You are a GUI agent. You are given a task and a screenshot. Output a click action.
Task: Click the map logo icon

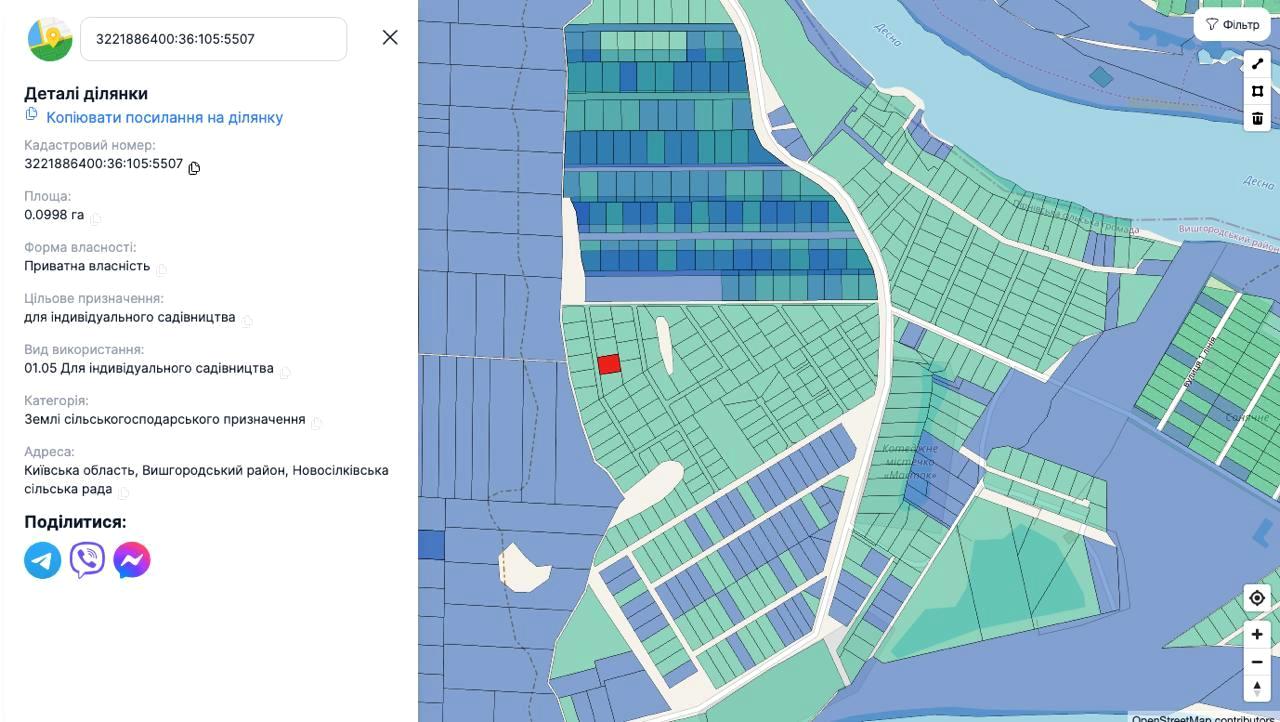50,39
